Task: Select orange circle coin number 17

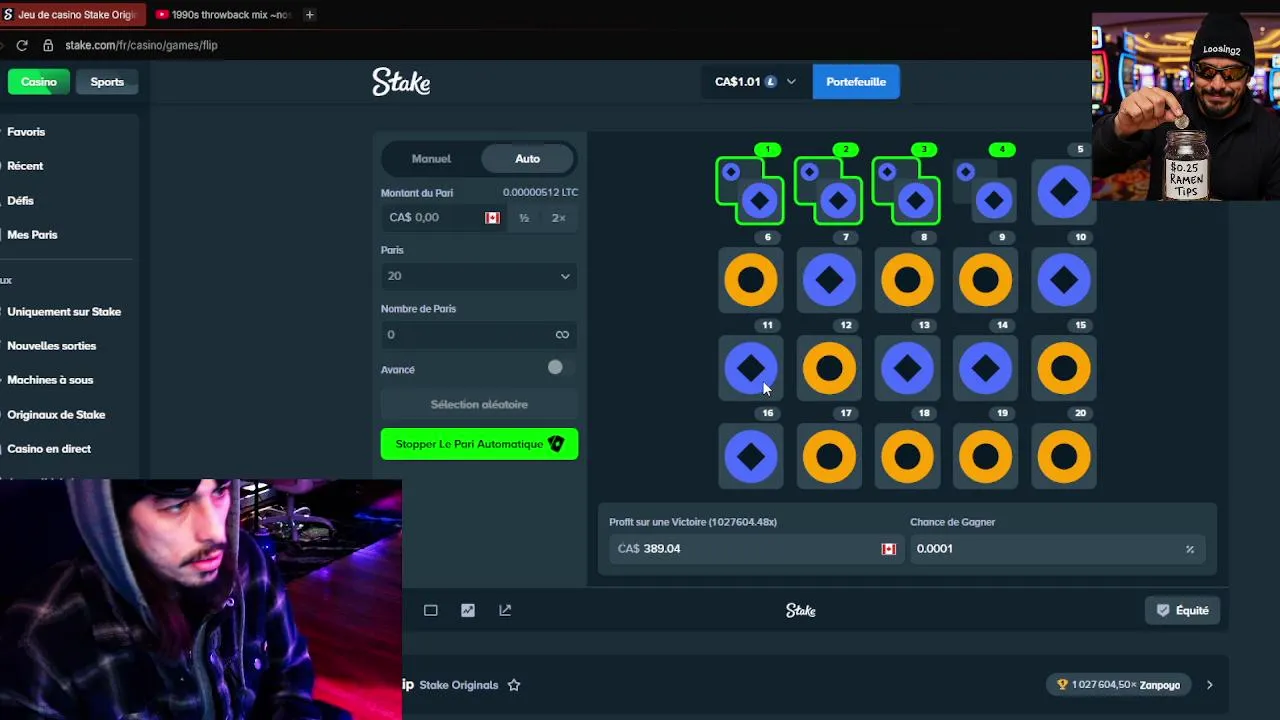Action: 828,457
